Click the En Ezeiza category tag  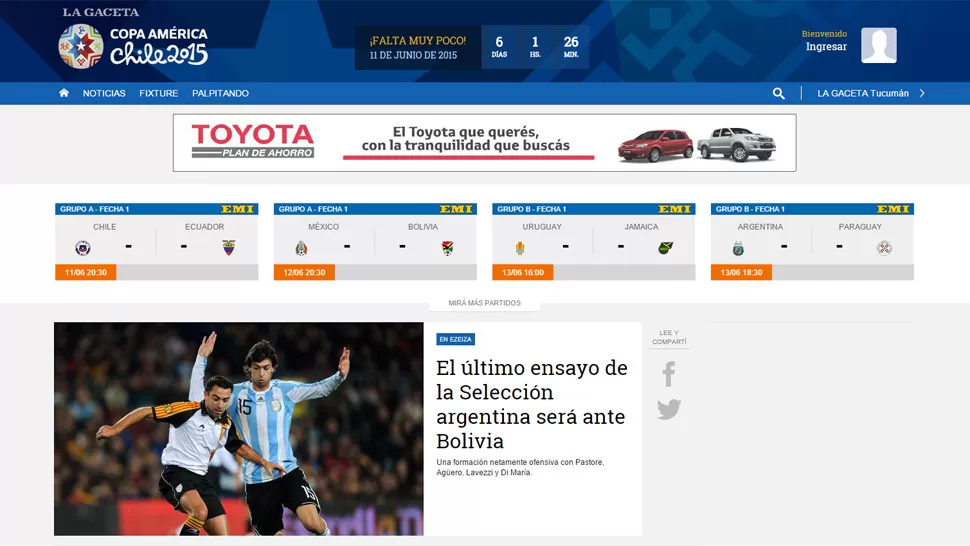pos(455,339)
